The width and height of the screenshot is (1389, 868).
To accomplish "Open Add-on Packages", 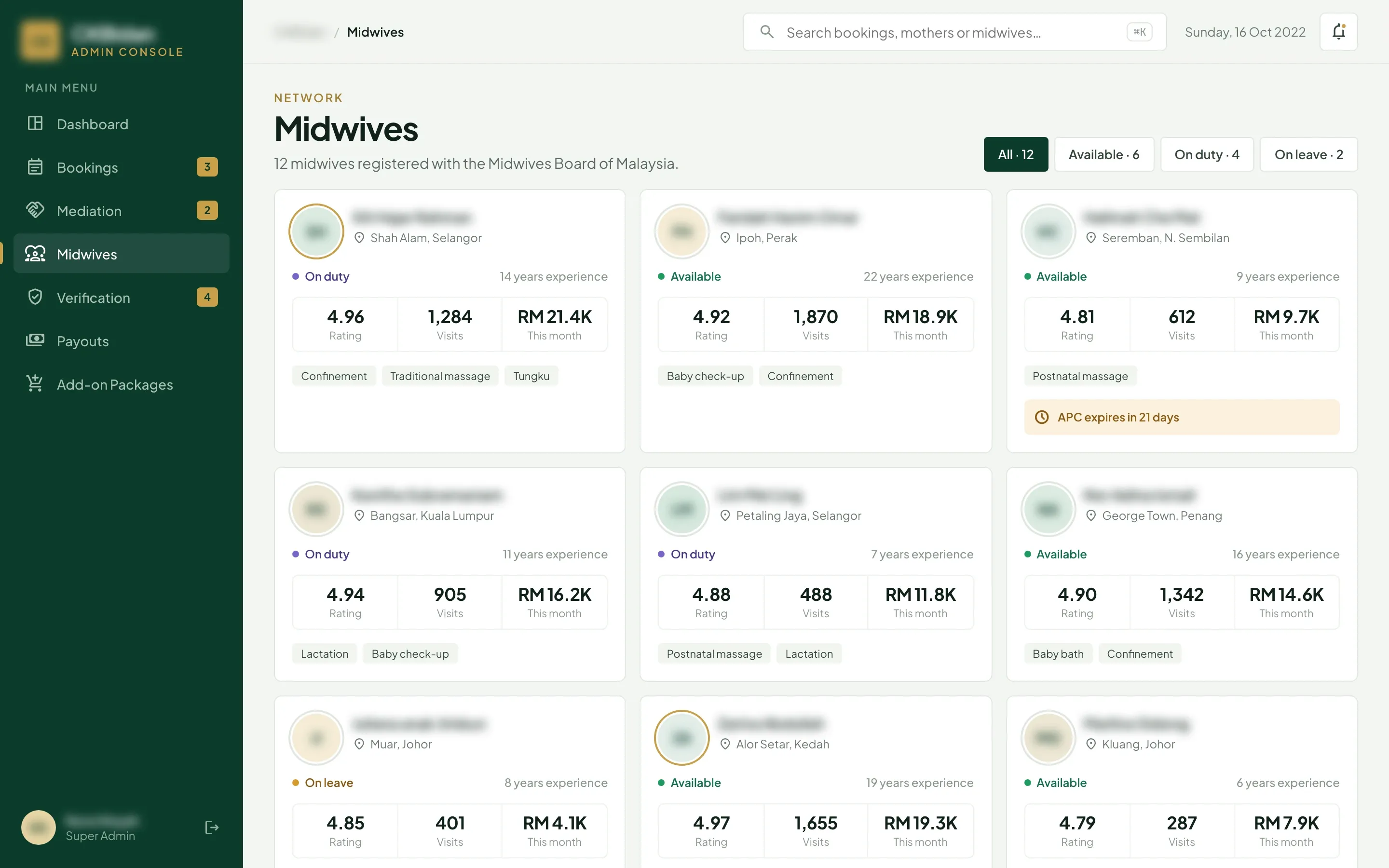I will (x=121, y=384).
